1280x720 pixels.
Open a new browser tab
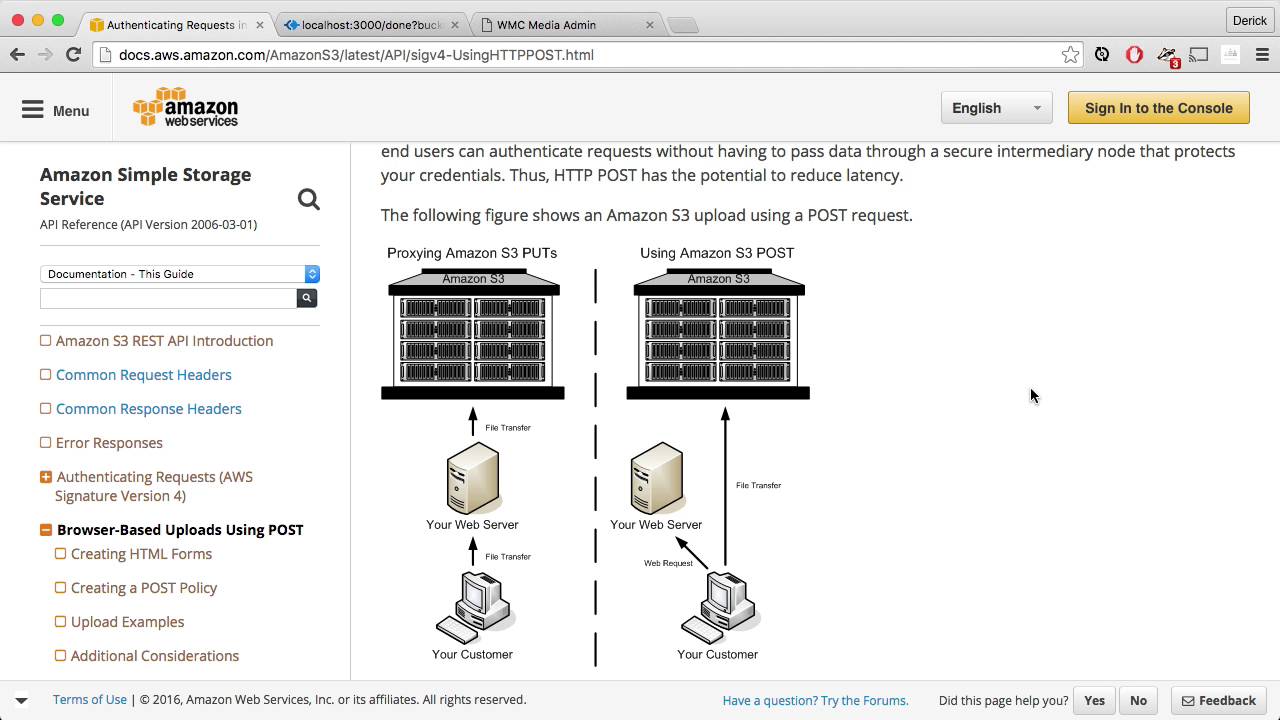coord(682,25)
